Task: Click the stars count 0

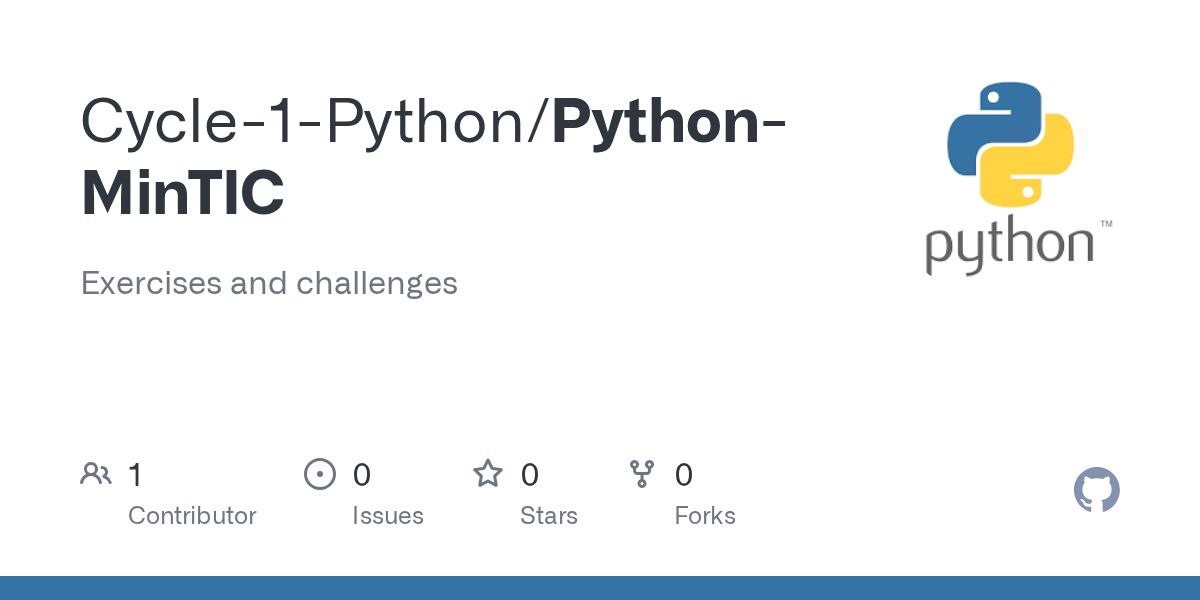Action: (x=530, y=475)
